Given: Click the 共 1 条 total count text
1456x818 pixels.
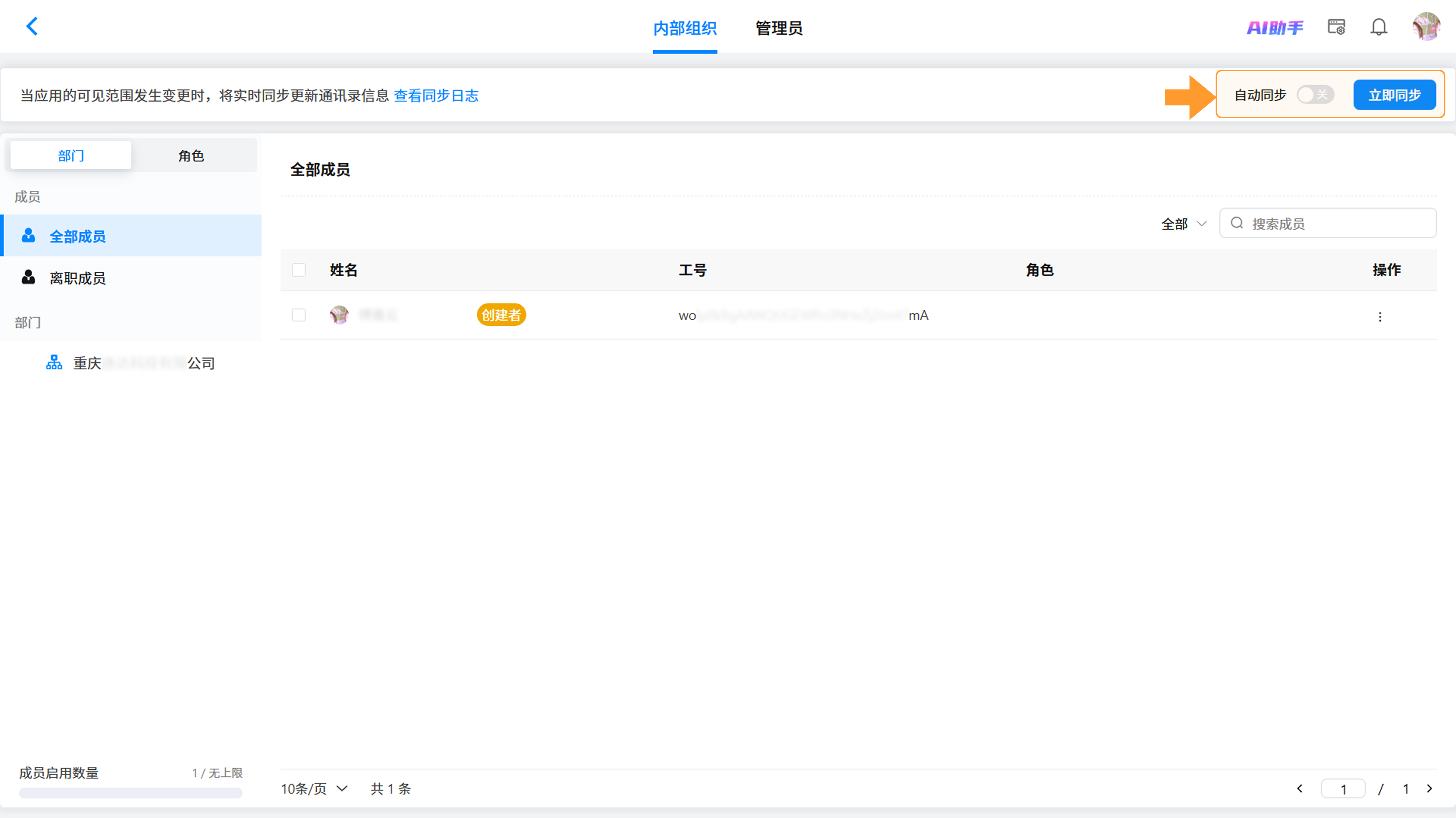Looking at the screenshot, I should pyautogui.click(x=390, y=788).
